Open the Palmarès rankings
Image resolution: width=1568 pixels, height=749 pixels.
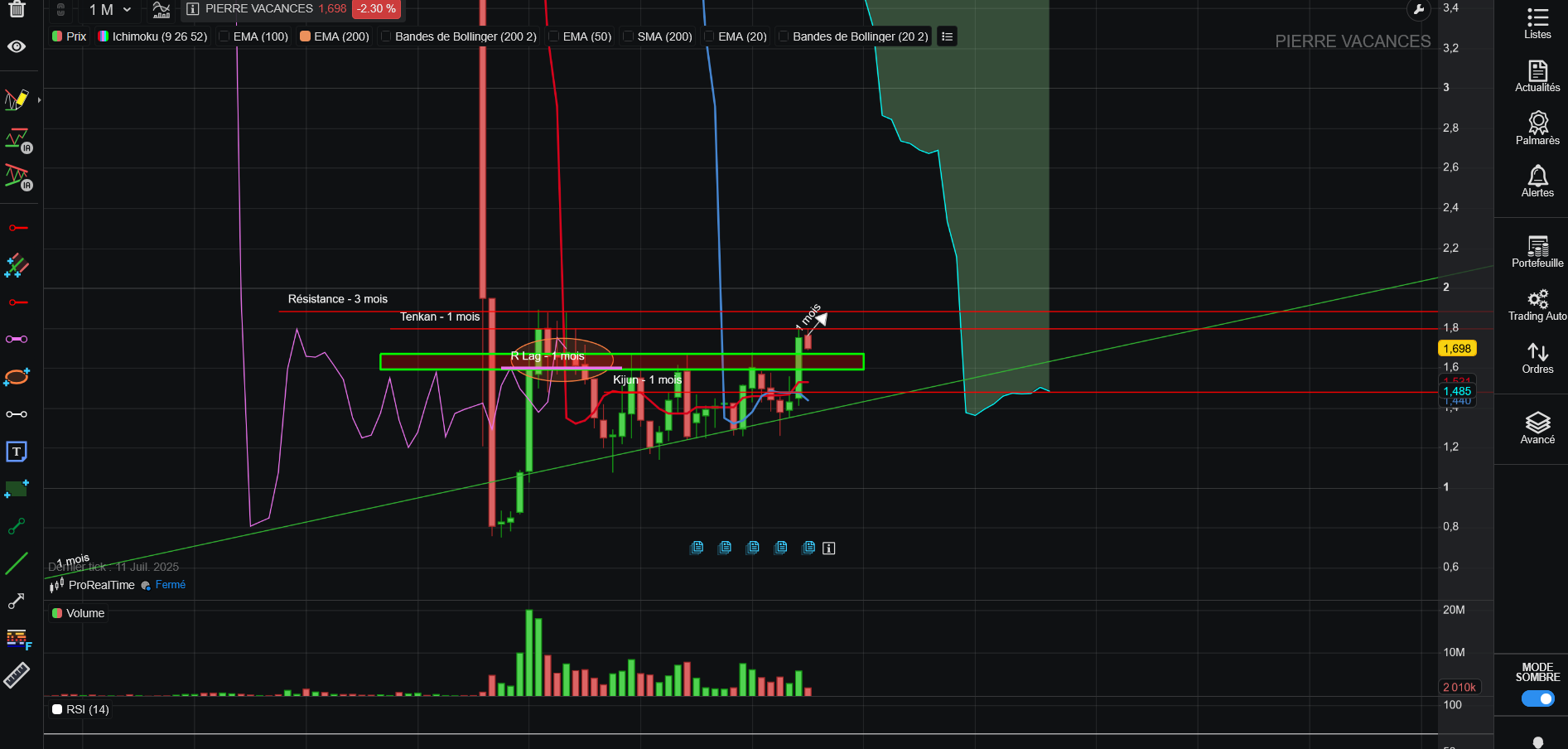coord(1537,129)
